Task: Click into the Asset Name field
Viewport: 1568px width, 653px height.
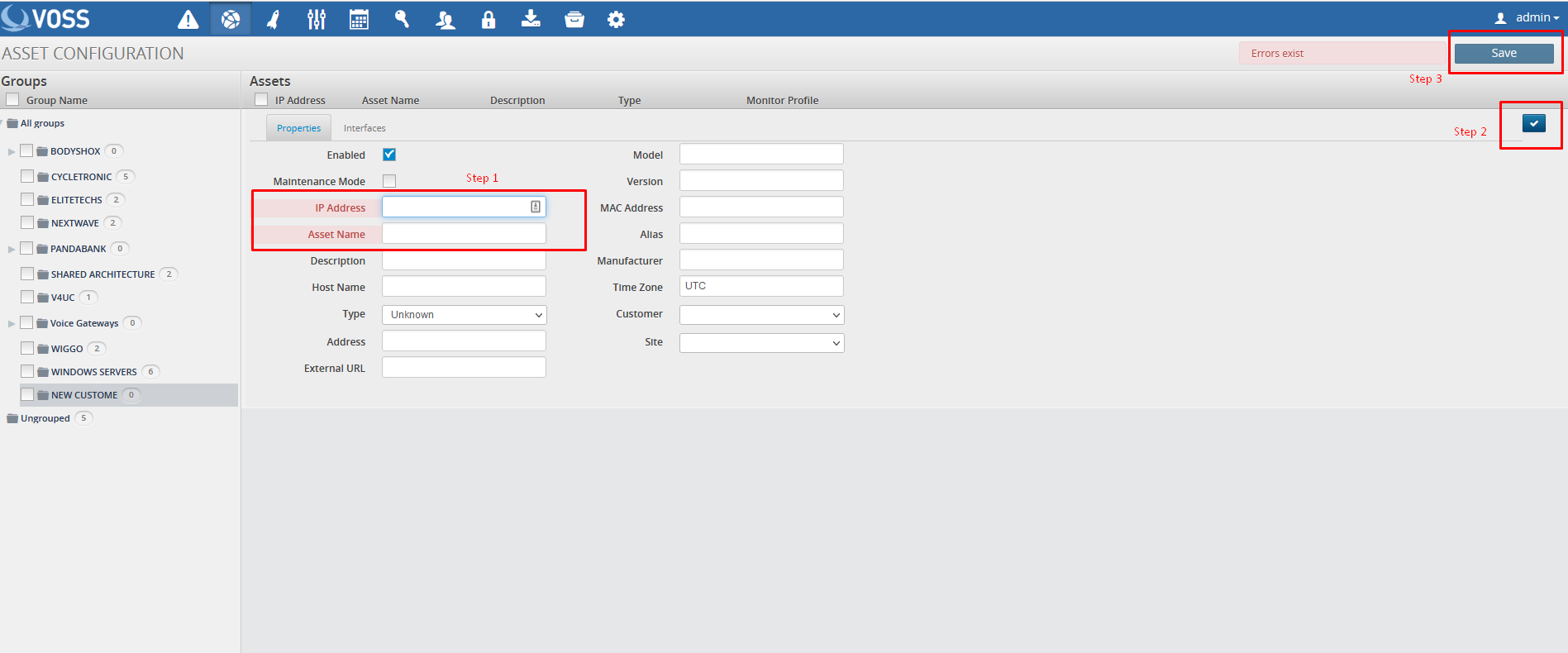Action: pyautogui.click(x=464, y=234)
